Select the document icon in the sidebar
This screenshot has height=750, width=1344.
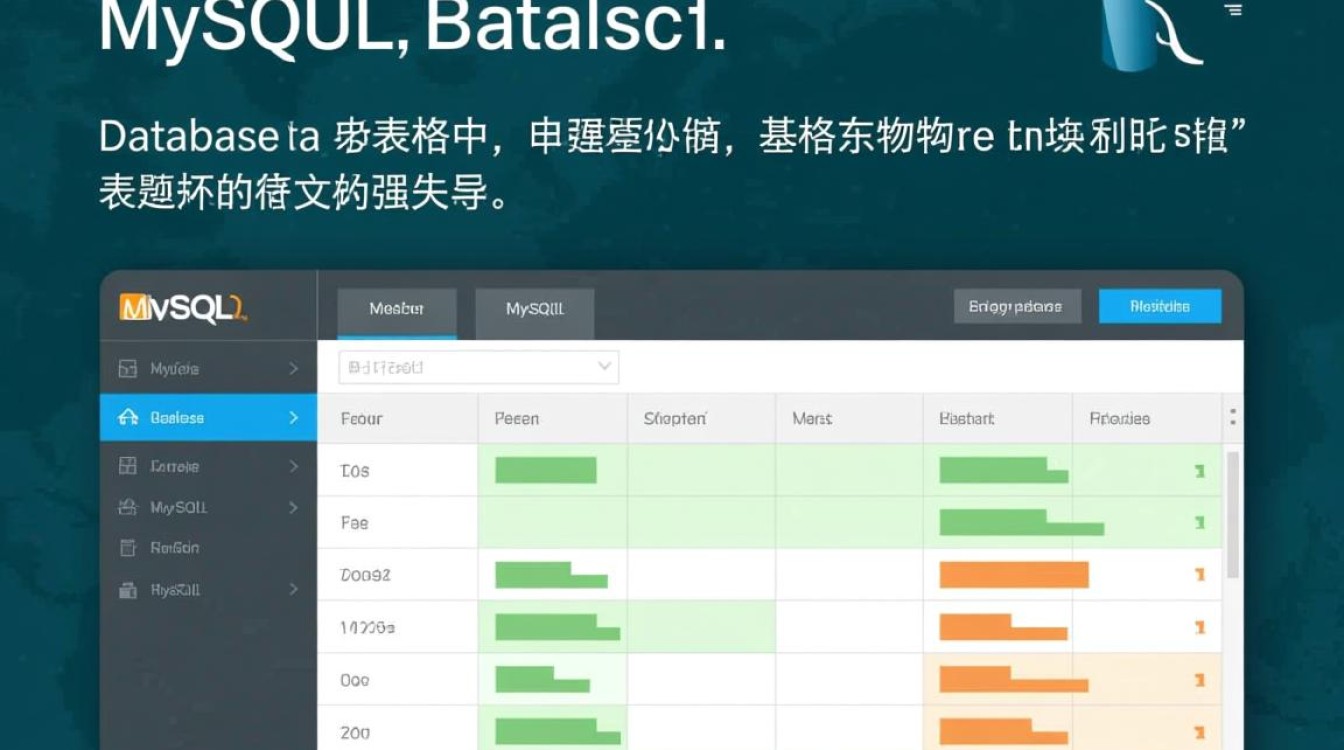click(127, 548)
